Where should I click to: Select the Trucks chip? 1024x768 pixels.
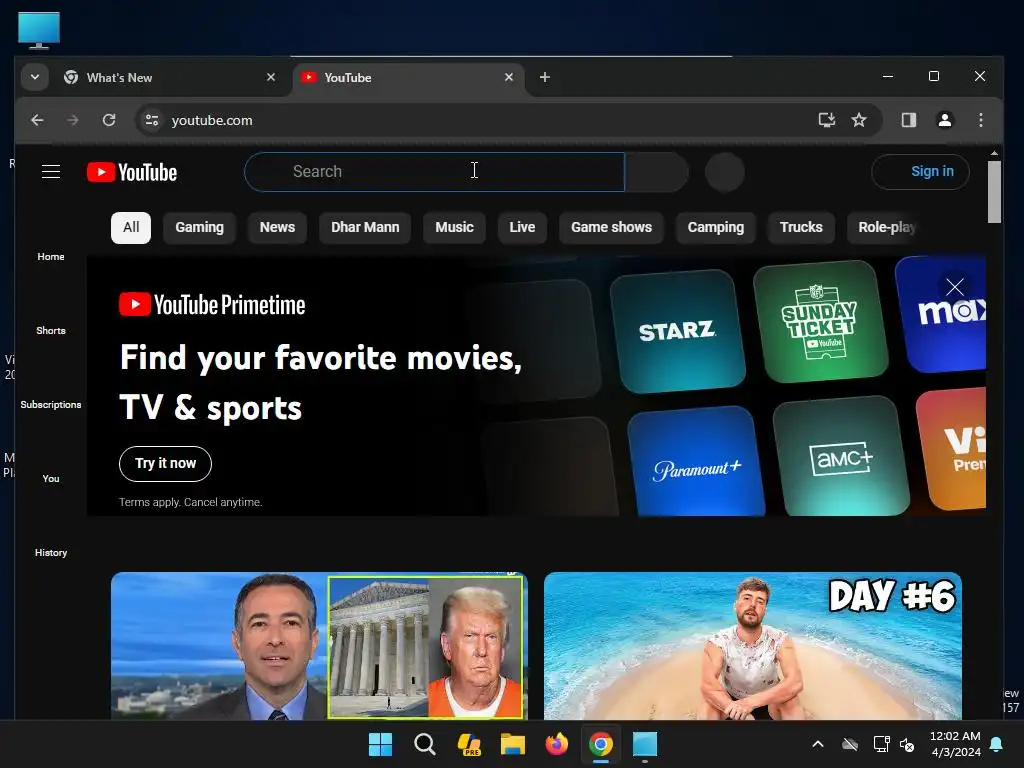click(801, 227)
